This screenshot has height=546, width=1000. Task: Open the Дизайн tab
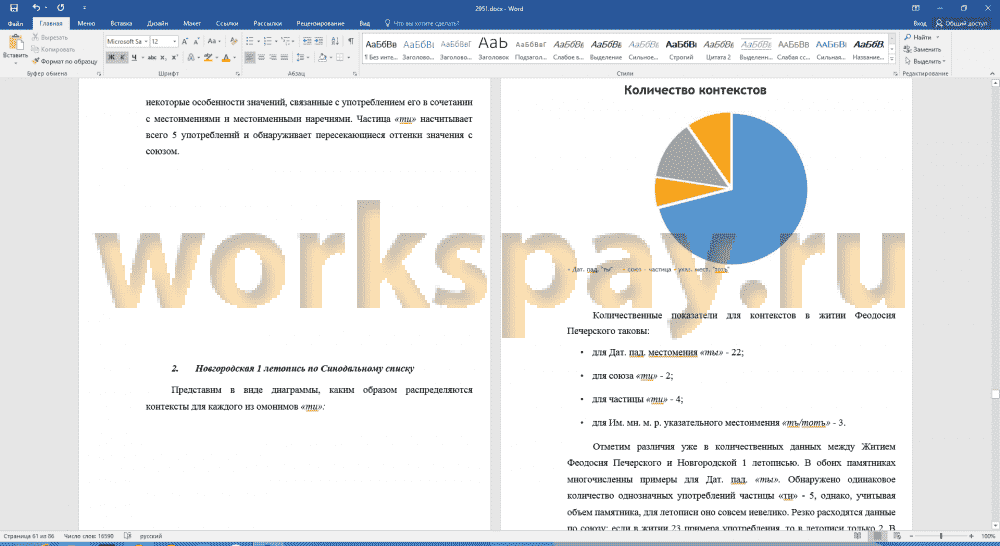[x=158, y=24]
